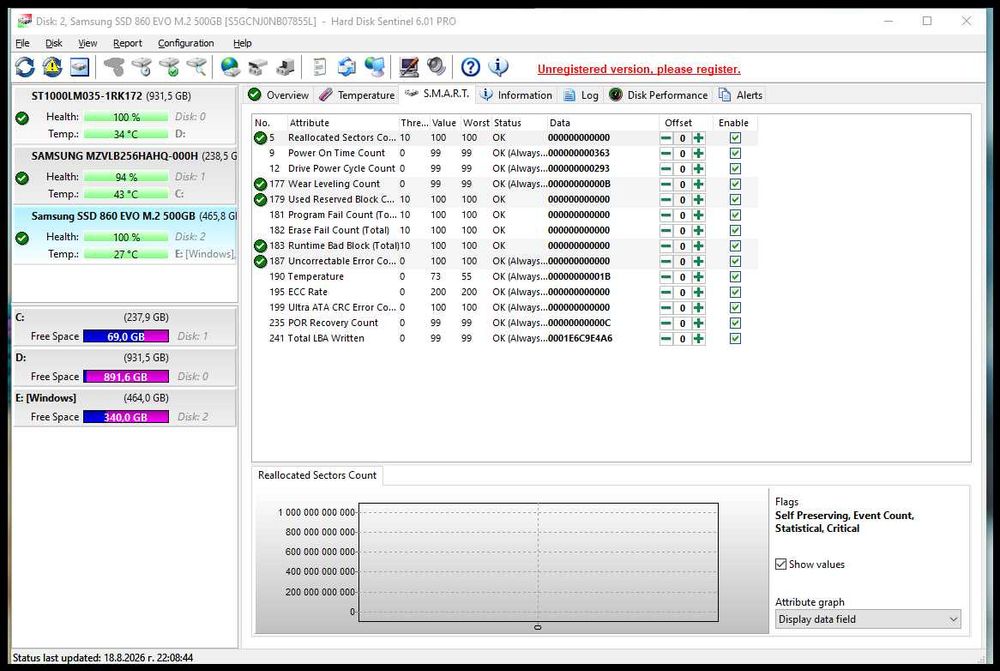The image size is (1000, 671).
Task: Increase offset for Reallocated Sectors Count
Action: click(x=698, y=138)
